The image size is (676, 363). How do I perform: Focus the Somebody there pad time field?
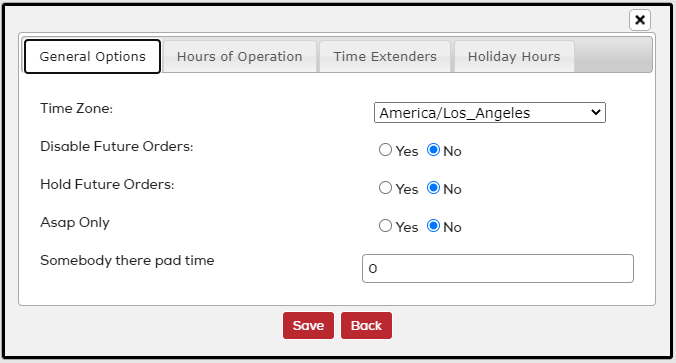coord(498,269)
